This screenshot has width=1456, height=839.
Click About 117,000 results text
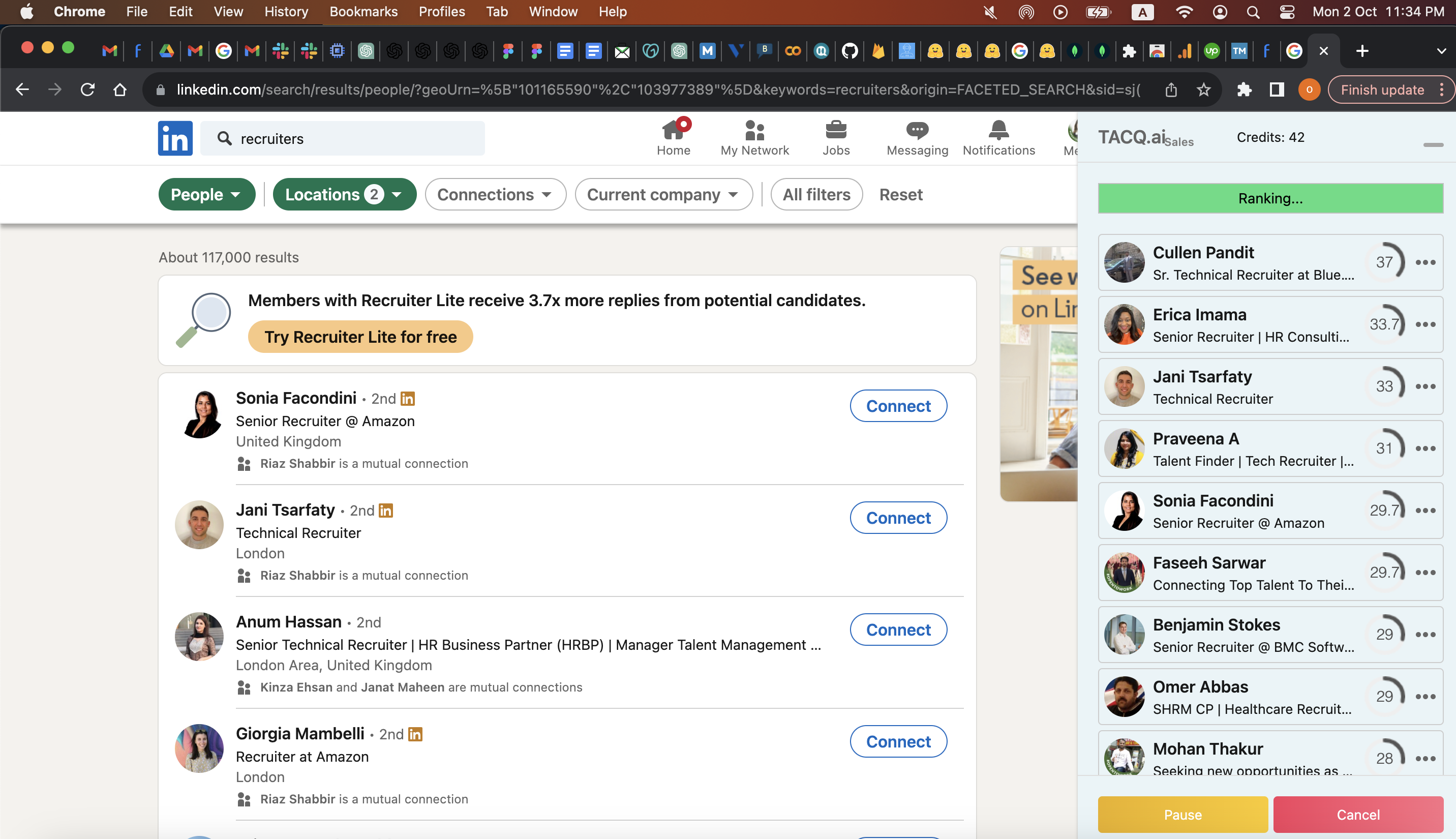[229, 258]
